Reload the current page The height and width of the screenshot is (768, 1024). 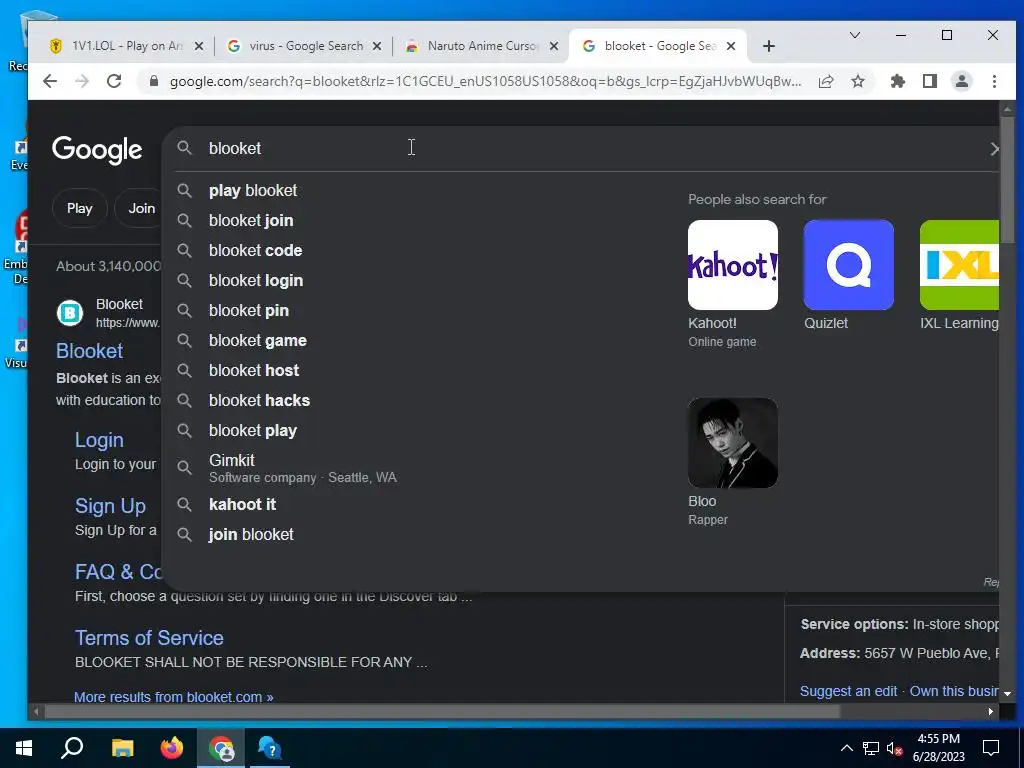pyautogui.click(x=114, y=81)
